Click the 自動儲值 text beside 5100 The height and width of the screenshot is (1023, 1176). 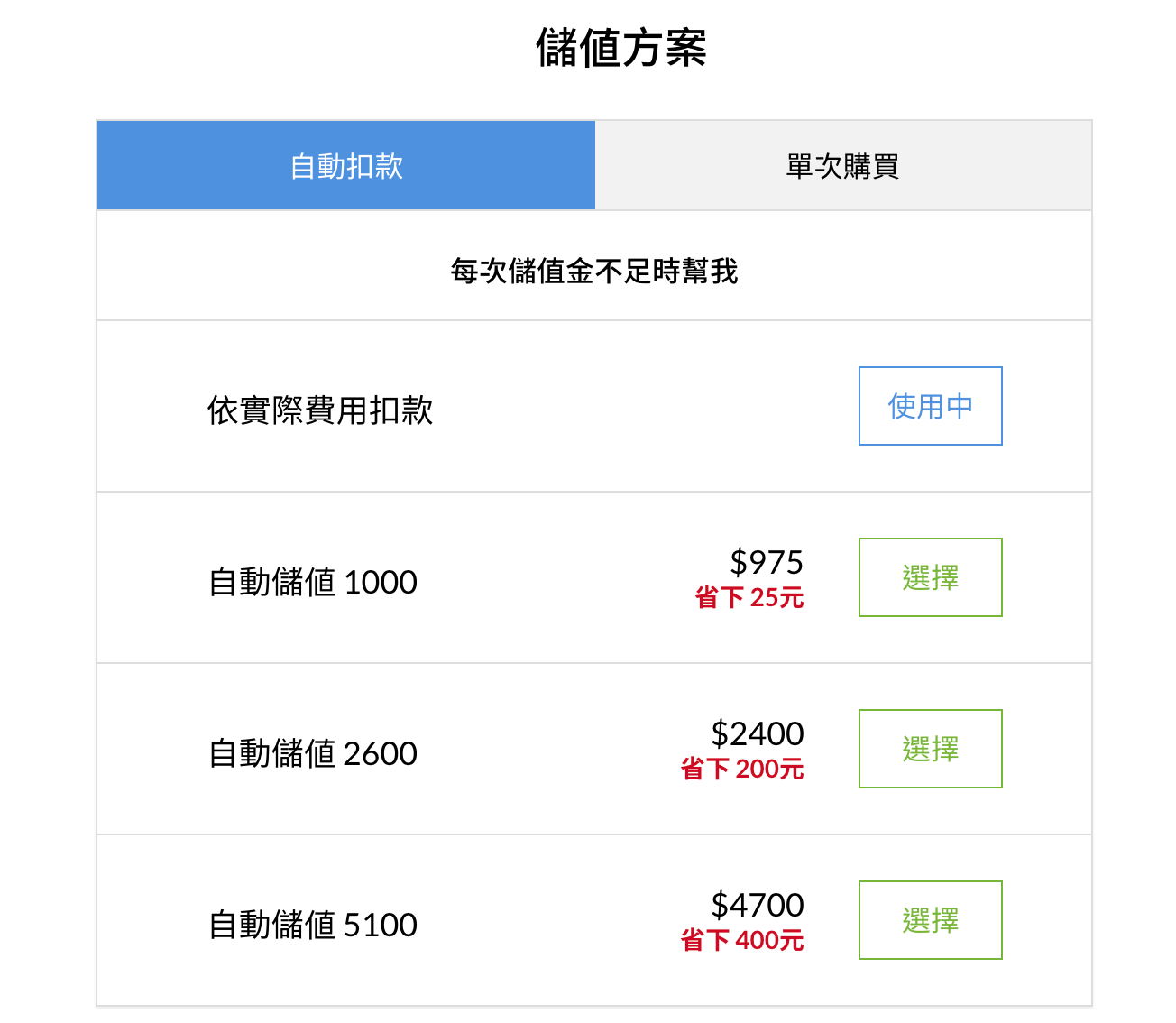click(x=272, y=926)
